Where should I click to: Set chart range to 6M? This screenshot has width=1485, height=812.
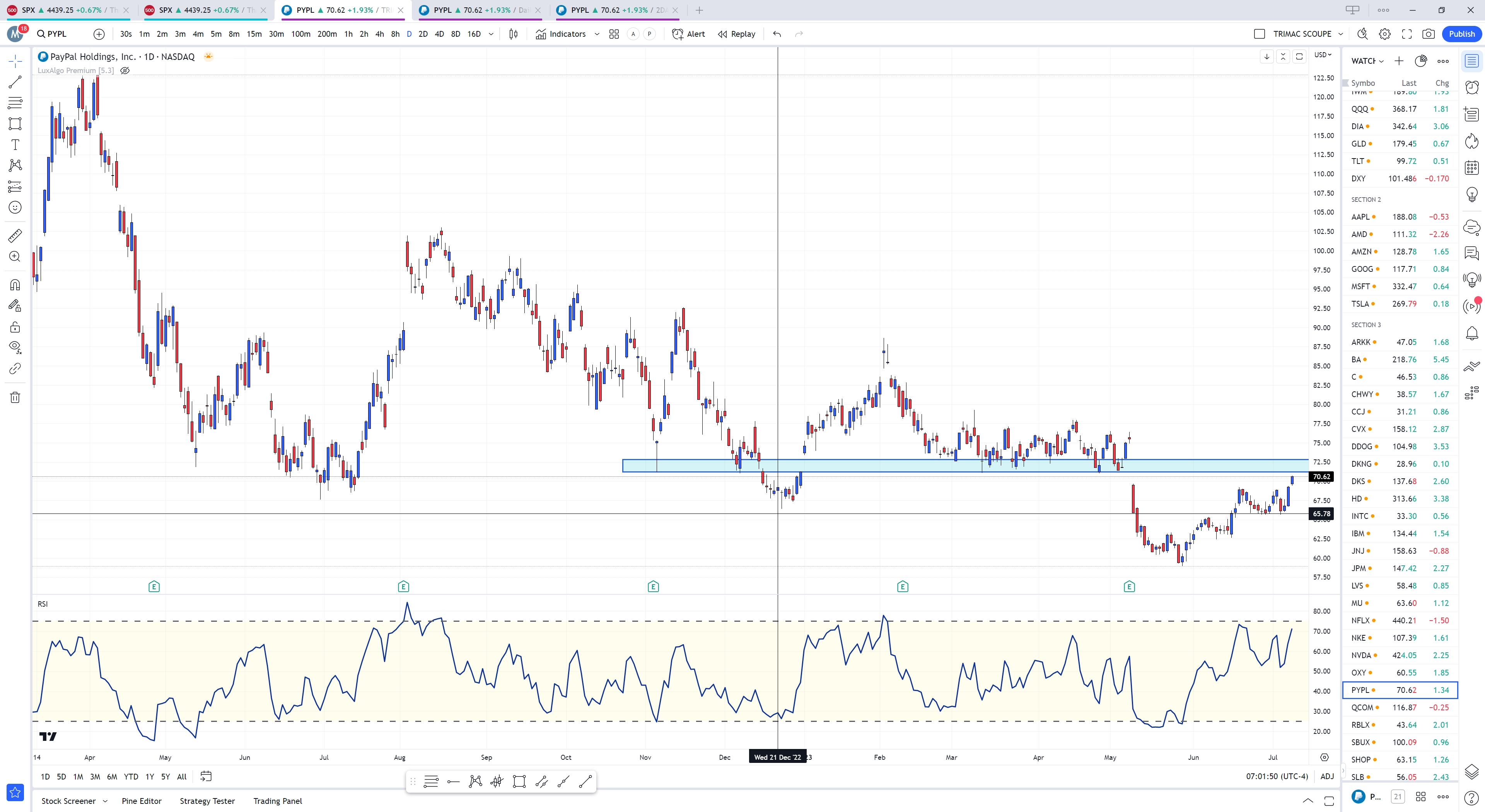point(112,776)
